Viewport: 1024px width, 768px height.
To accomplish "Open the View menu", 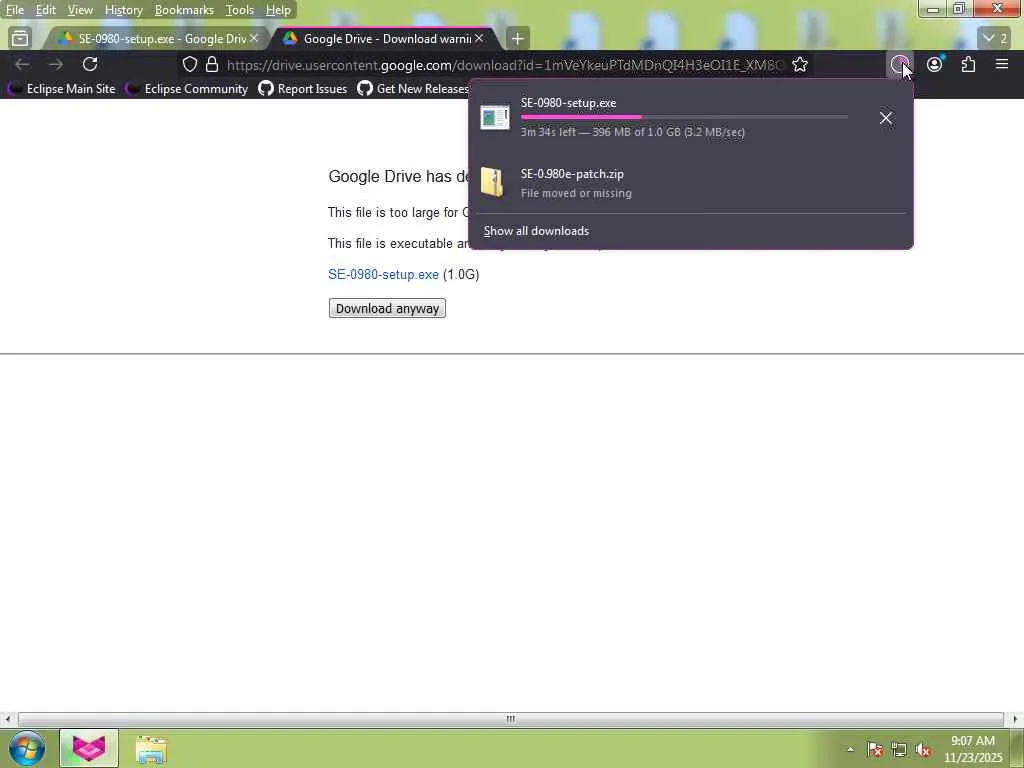I will point(80,10).
